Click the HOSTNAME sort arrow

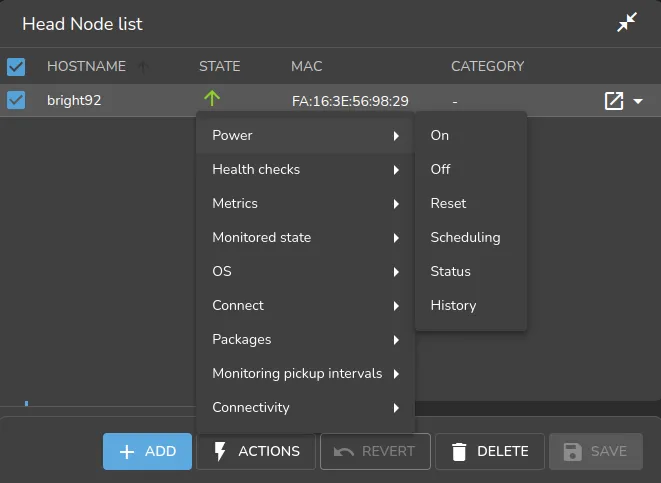coord(143,66)
